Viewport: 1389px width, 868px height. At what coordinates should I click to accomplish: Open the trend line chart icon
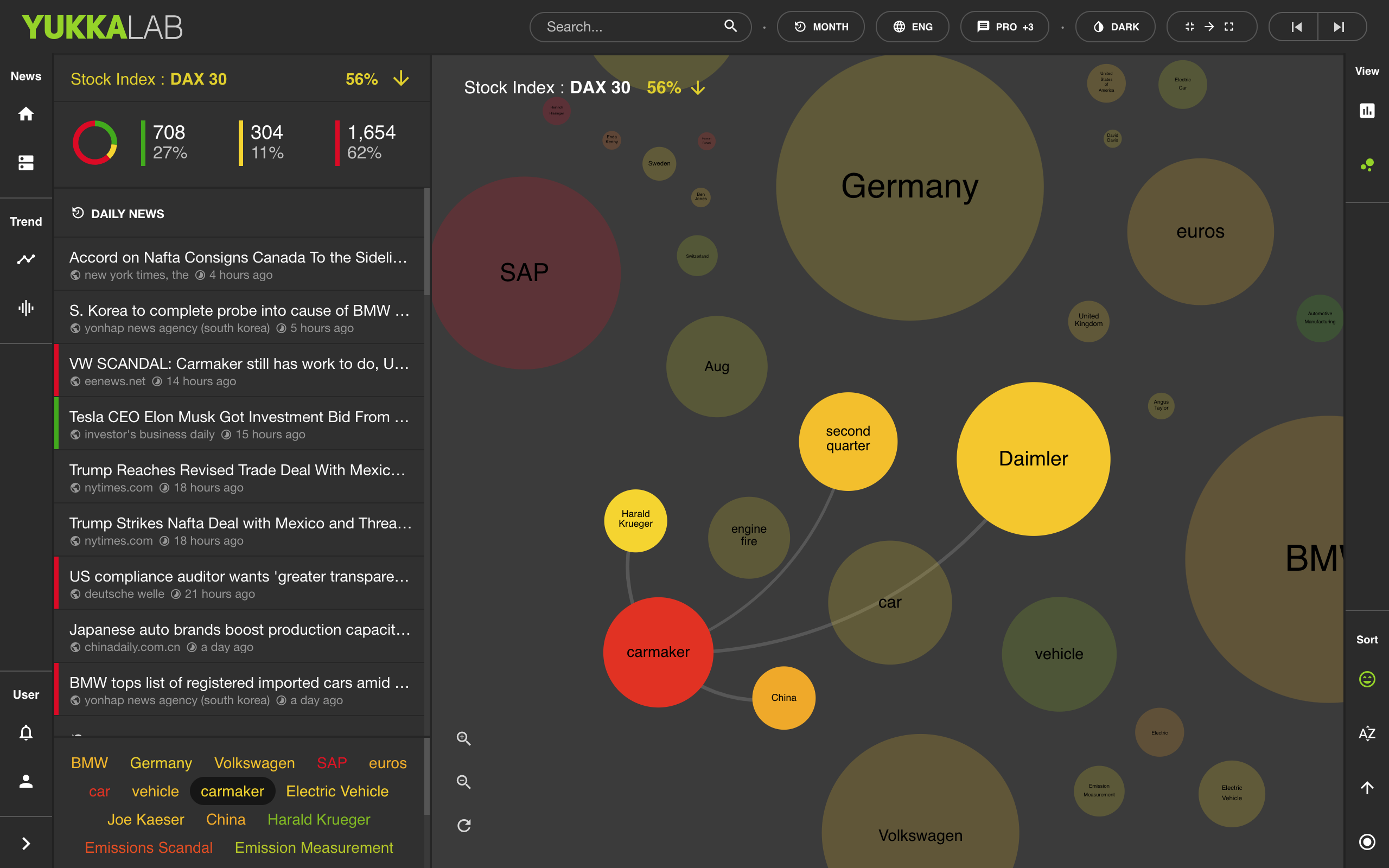[26, 259]
